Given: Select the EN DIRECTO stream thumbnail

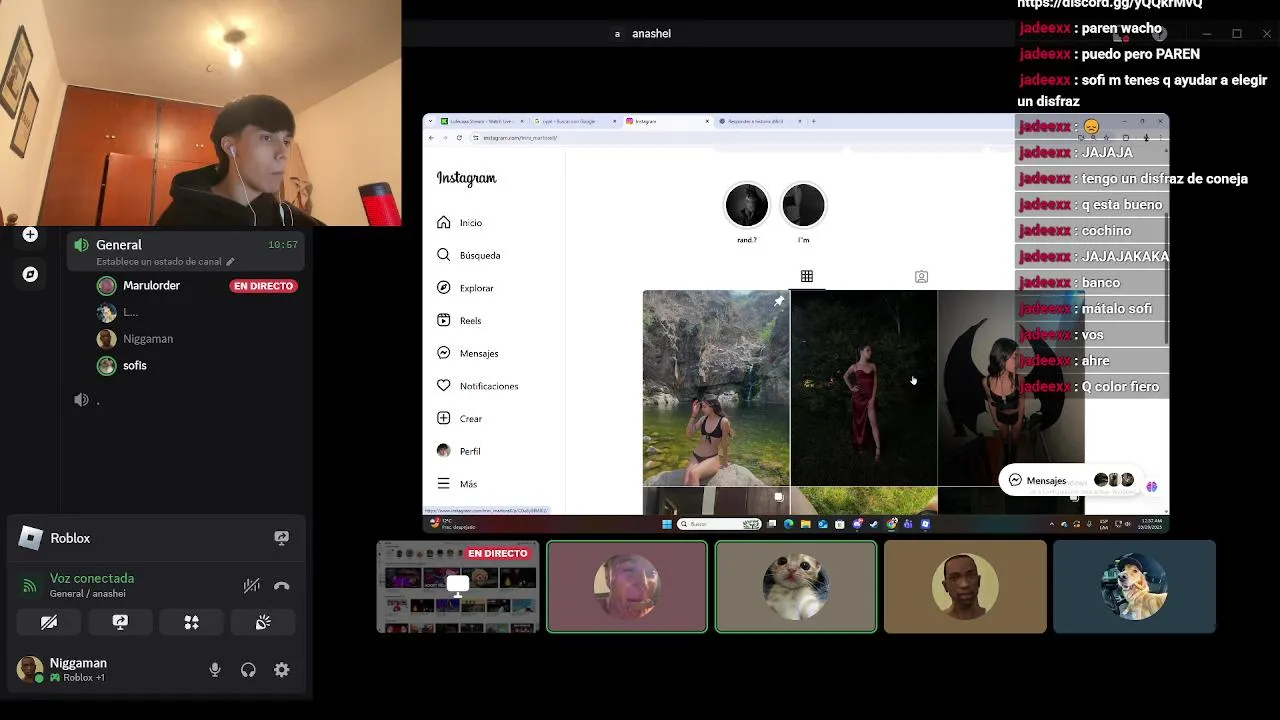Looking at the screenshot, I should [458, 587].
